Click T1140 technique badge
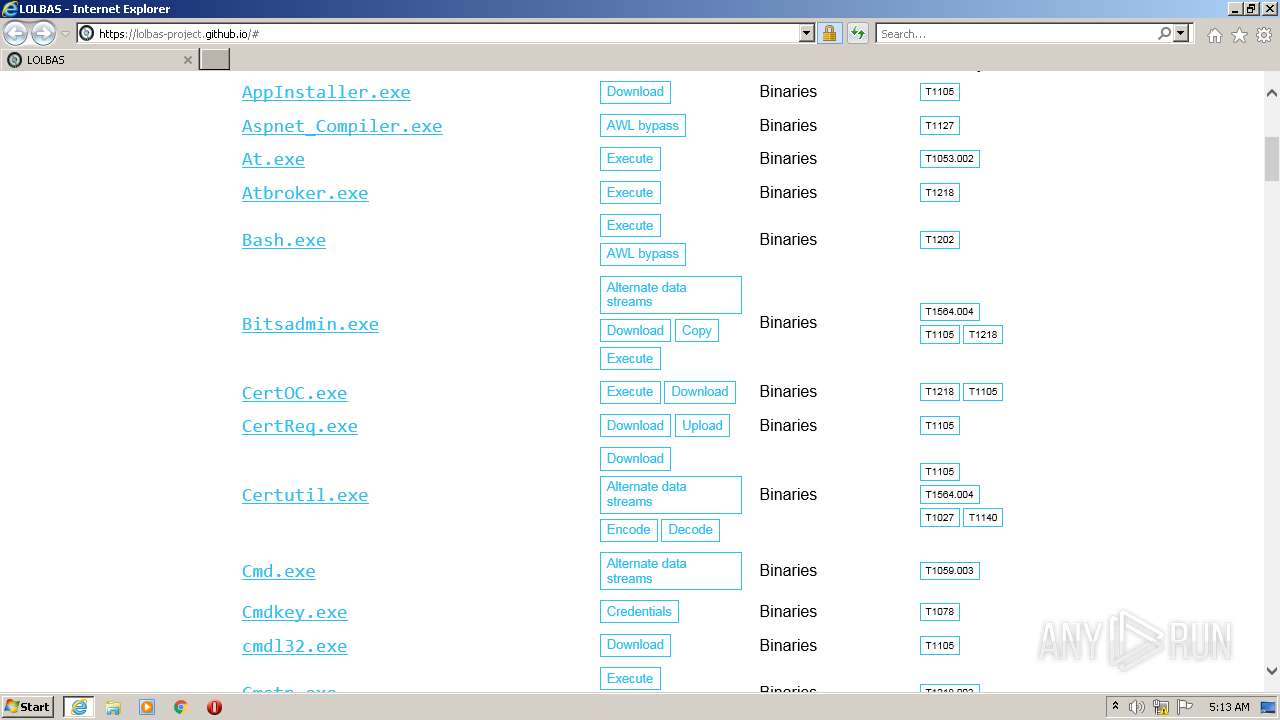This screenshot has height=720, width=1280. pyautogui.click(x=983, y=518)
